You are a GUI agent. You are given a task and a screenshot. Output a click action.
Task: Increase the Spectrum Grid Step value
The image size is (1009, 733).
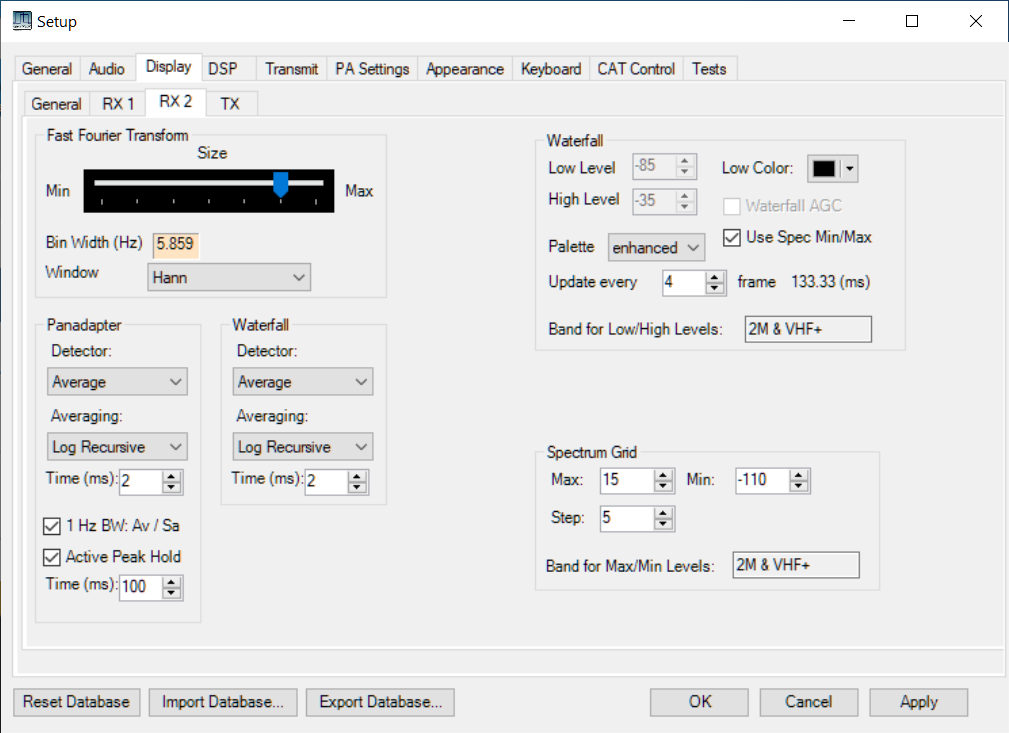point(664,513)
